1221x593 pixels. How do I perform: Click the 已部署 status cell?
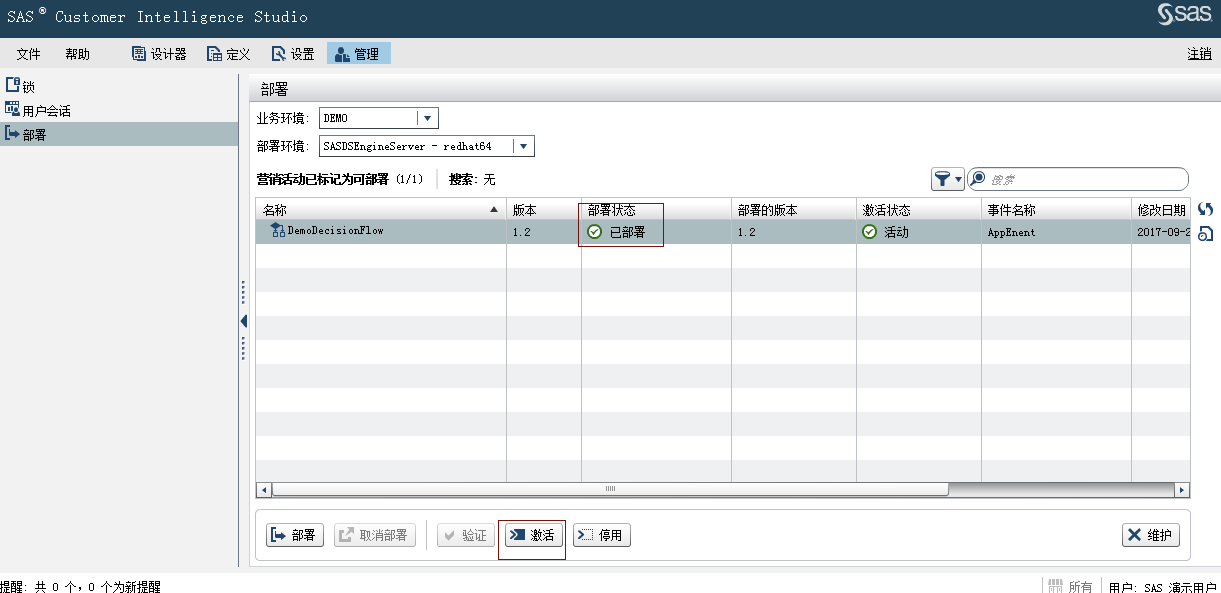(656, 232)
